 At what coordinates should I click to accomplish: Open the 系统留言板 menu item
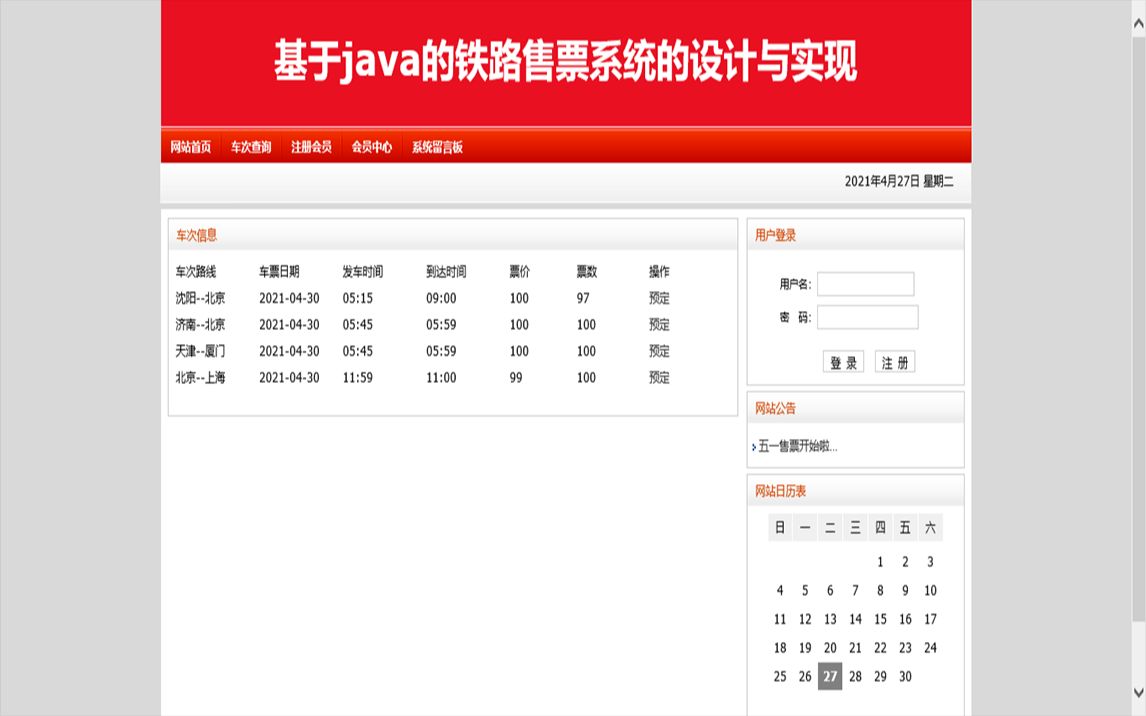(x=437, y=146)
